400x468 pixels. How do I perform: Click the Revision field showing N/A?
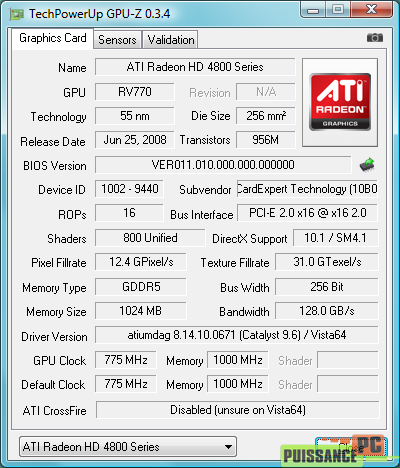tap(266, 92)
